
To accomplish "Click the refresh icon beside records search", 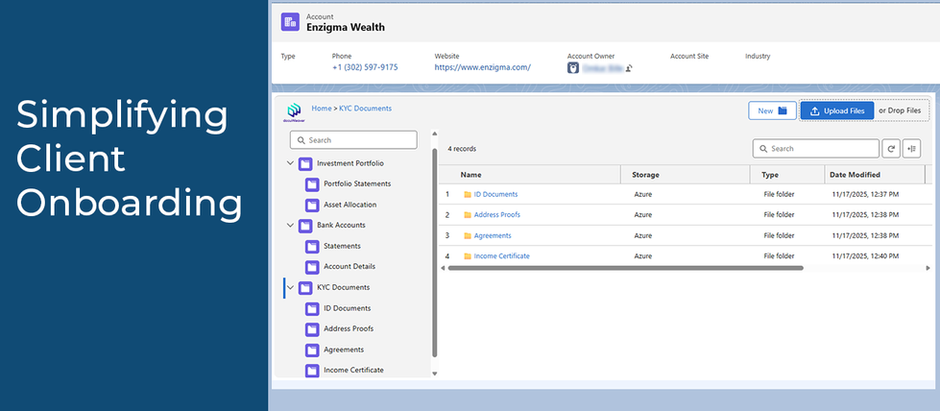I will [891, 149].
